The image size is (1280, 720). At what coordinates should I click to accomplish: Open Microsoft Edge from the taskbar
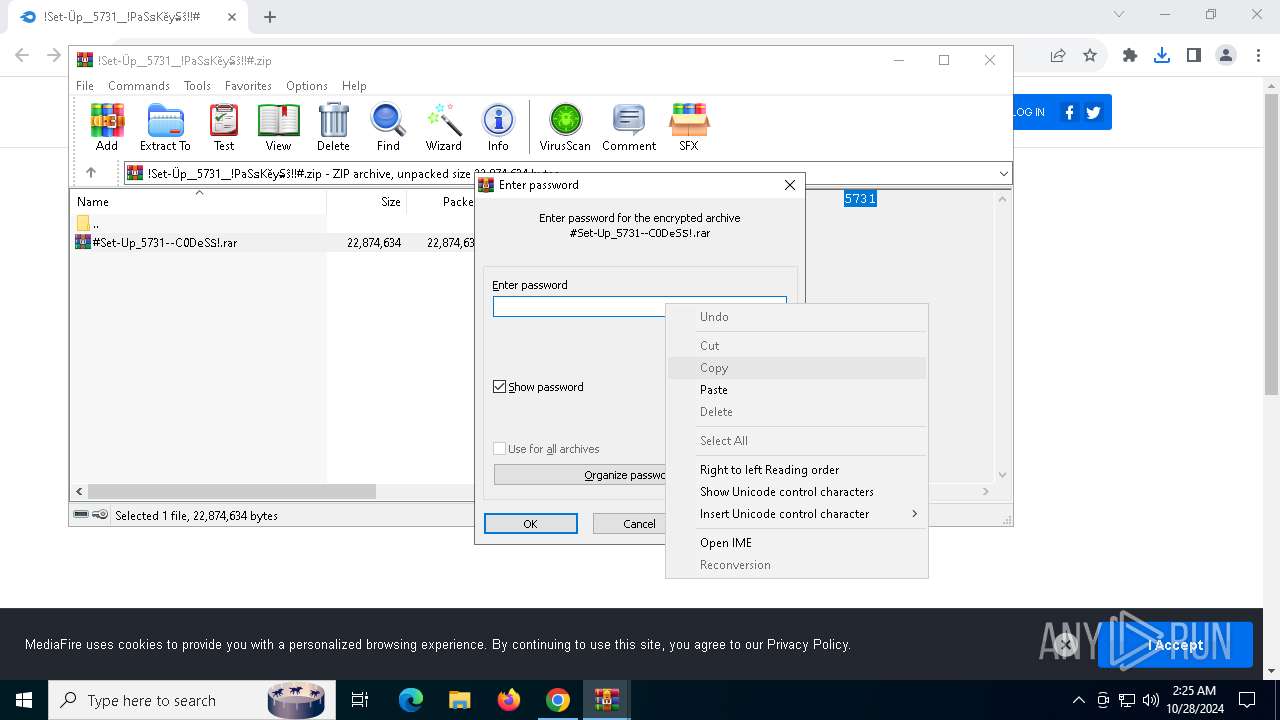[411, 700]
